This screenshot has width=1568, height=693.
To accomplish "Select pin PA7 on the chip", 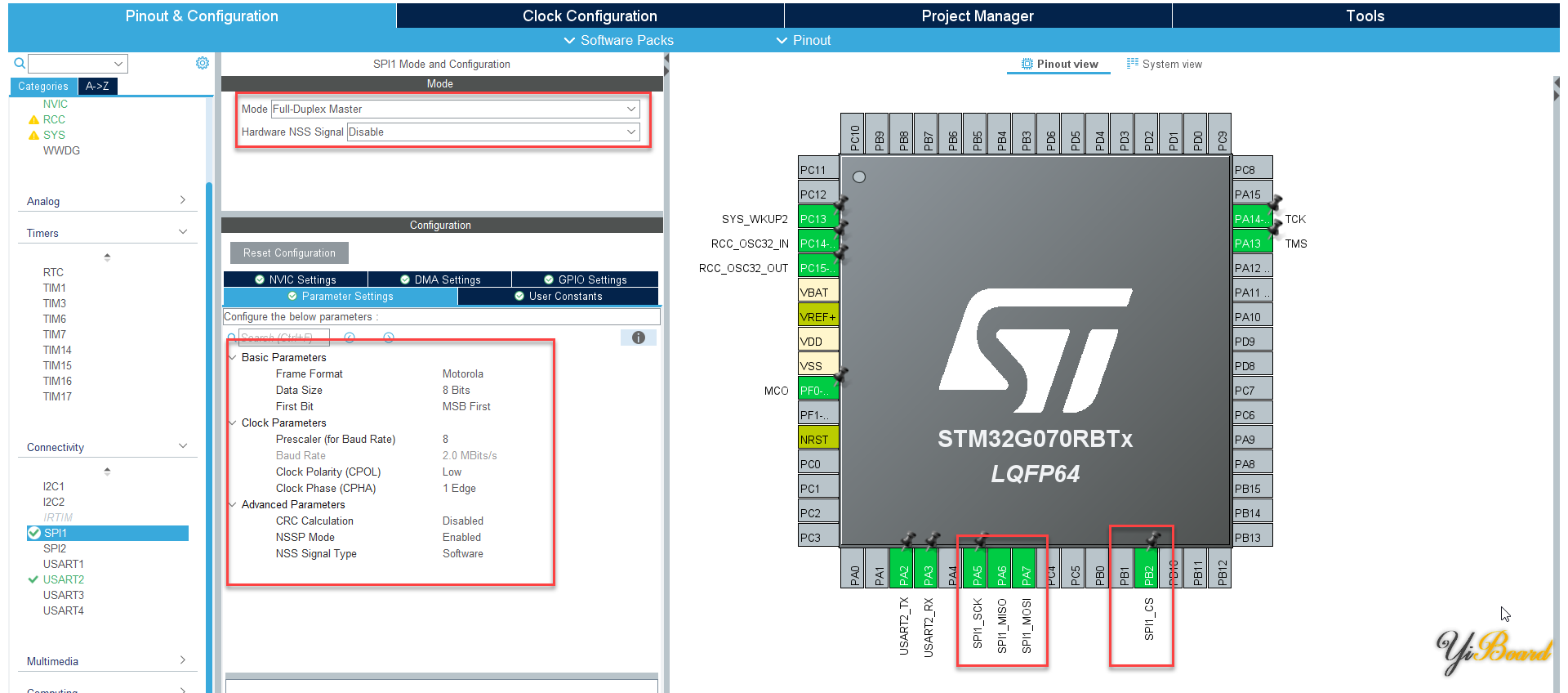I will click(x=1026, y=567).
